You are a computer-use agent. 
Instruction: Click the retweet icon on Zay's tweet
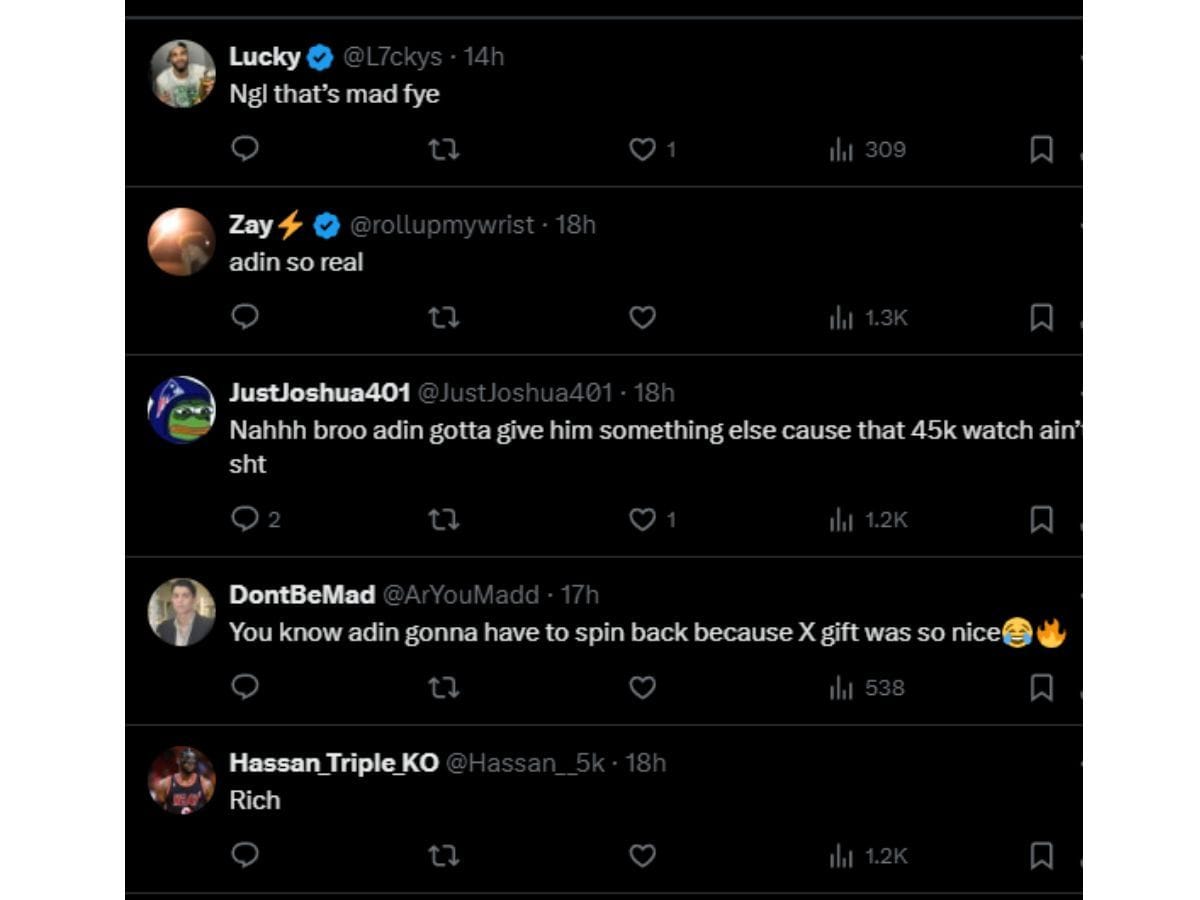click(444, 317)
